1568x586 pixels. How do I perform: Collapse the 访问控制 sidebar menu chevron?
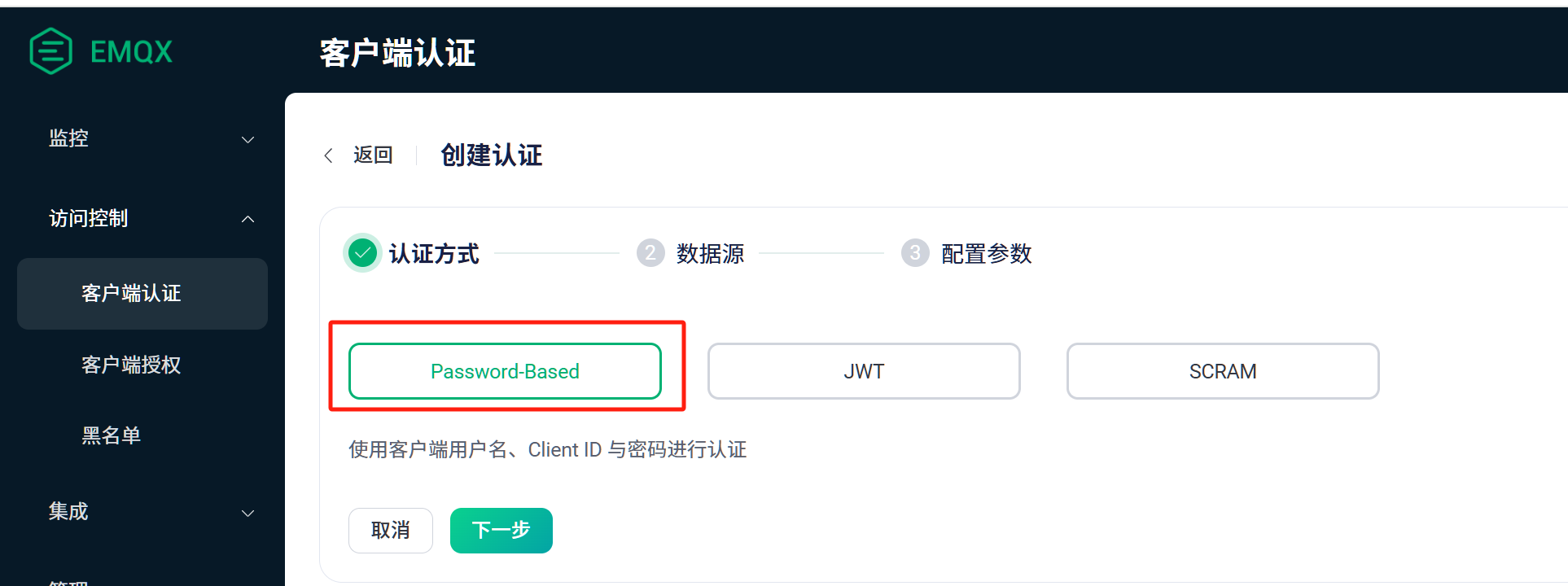click(248, 219)
